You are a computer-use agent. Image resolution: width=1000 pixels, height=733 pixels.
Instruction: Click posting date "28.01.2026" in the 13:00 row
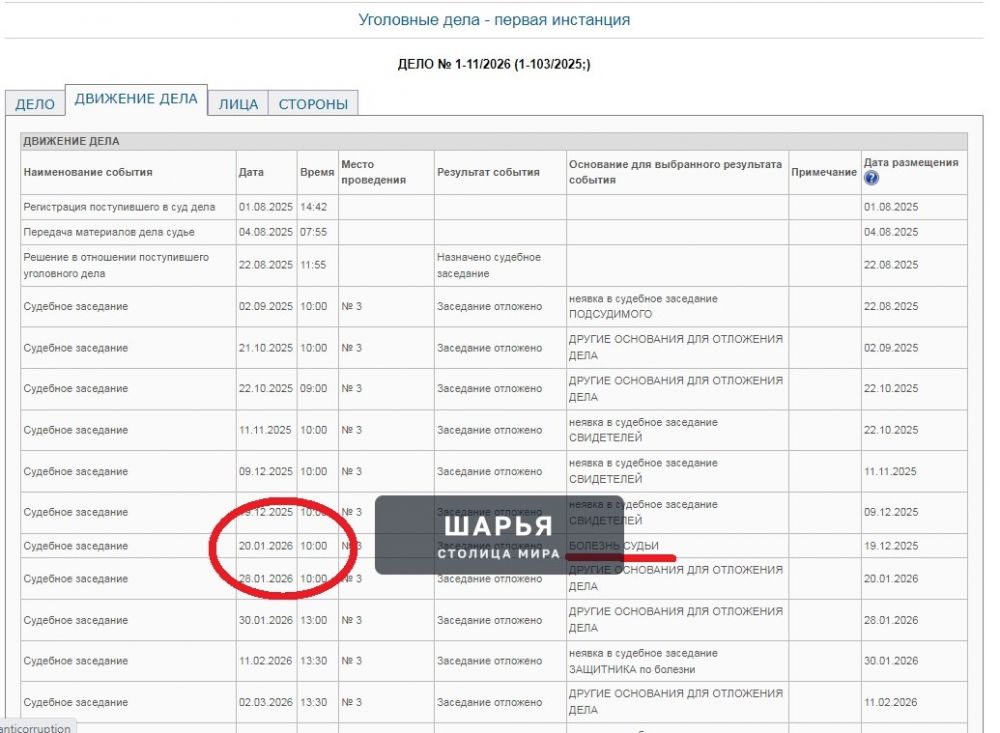[891, 621]
